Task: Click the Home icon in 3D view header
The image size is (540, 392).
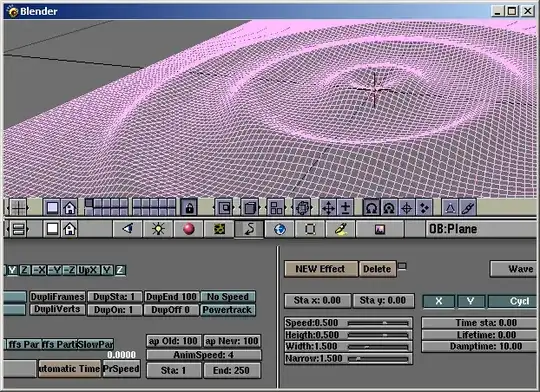Action: click(x=70, y=208)
